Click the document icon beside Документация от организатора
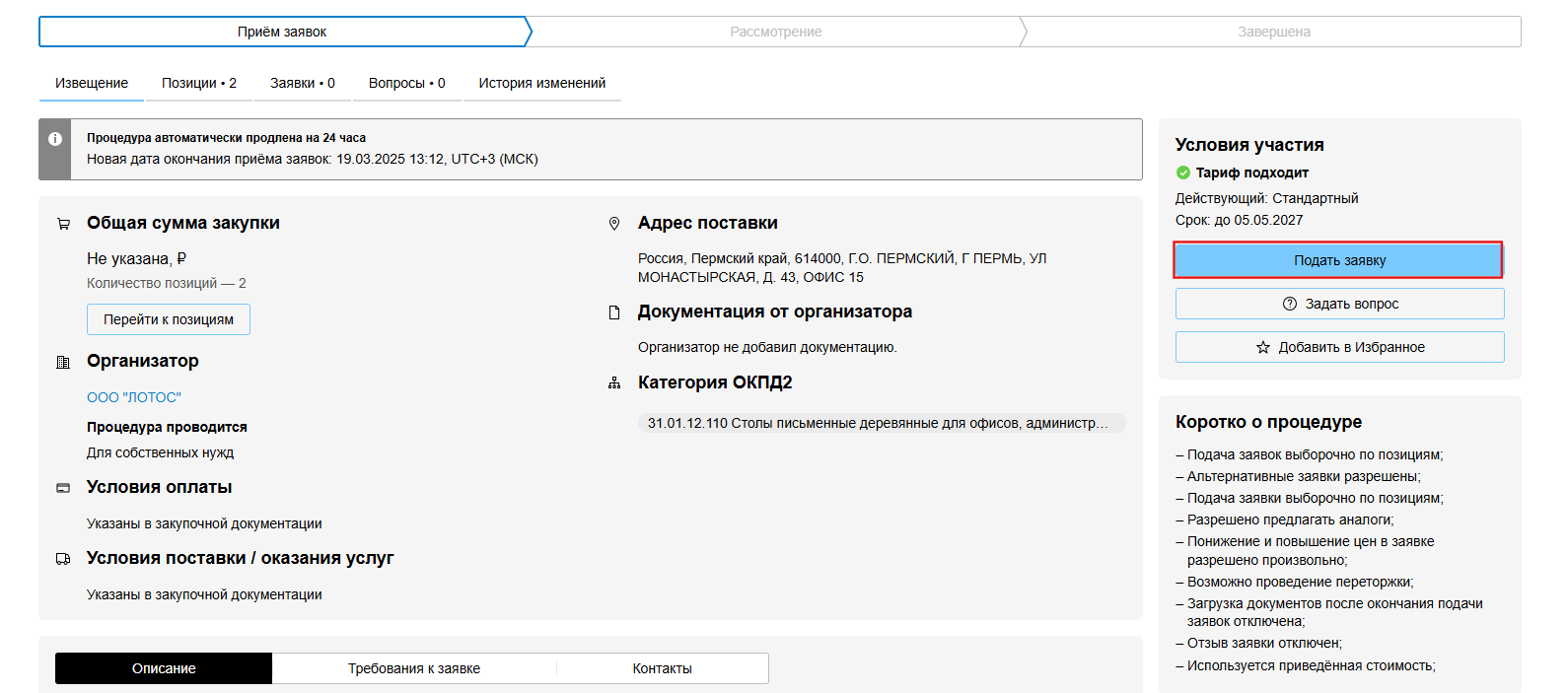This screenshot has height=693, width=1568. 614,312
